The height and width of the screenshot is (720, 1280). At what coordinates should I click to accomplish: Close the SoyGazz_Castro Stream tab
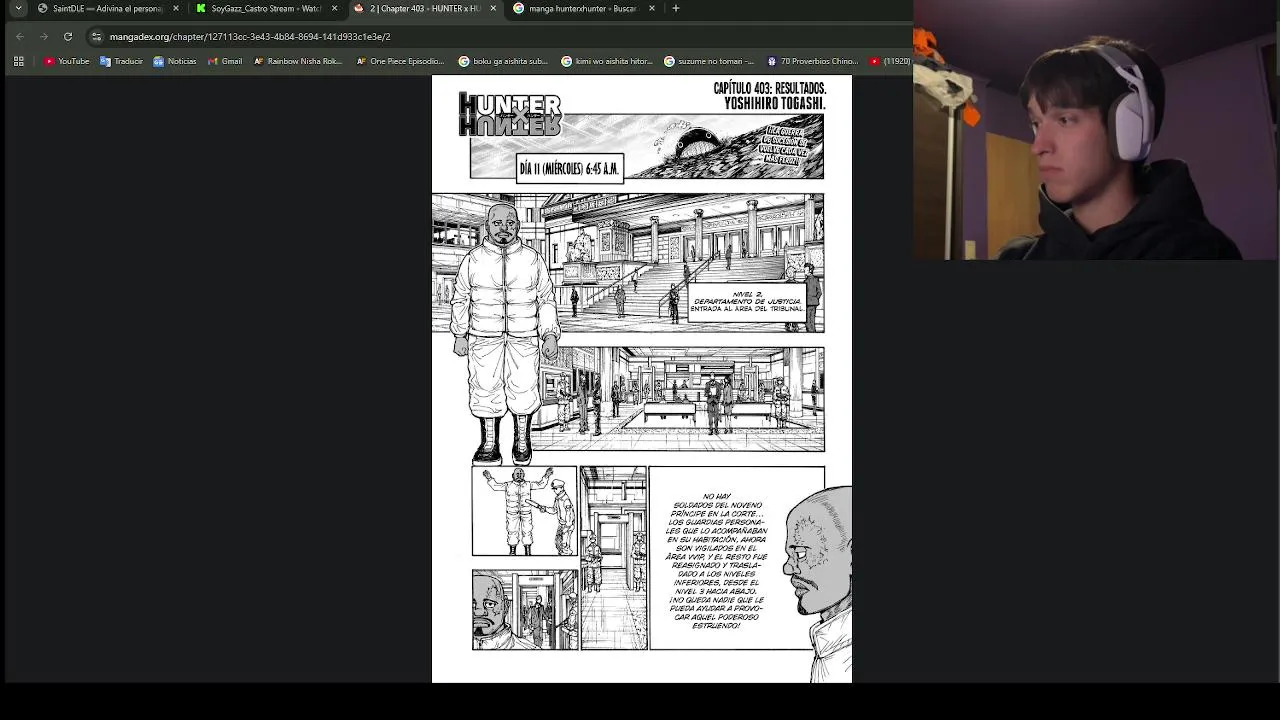click(334, 8)
